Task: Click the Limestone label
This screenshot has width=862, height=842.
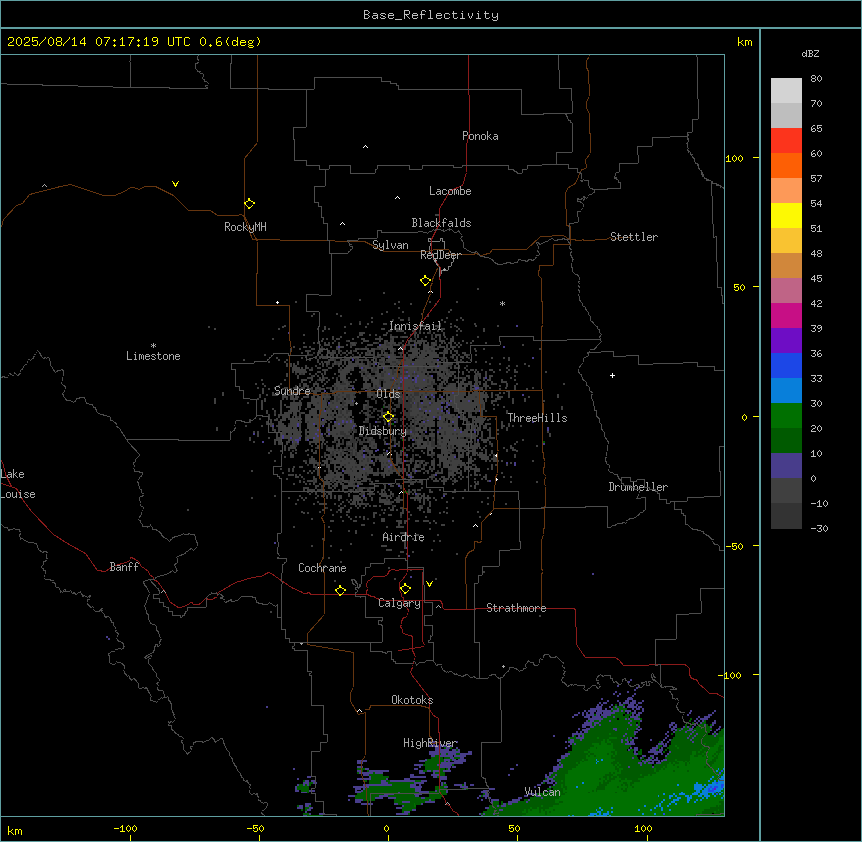Action: tap(153, 356)
